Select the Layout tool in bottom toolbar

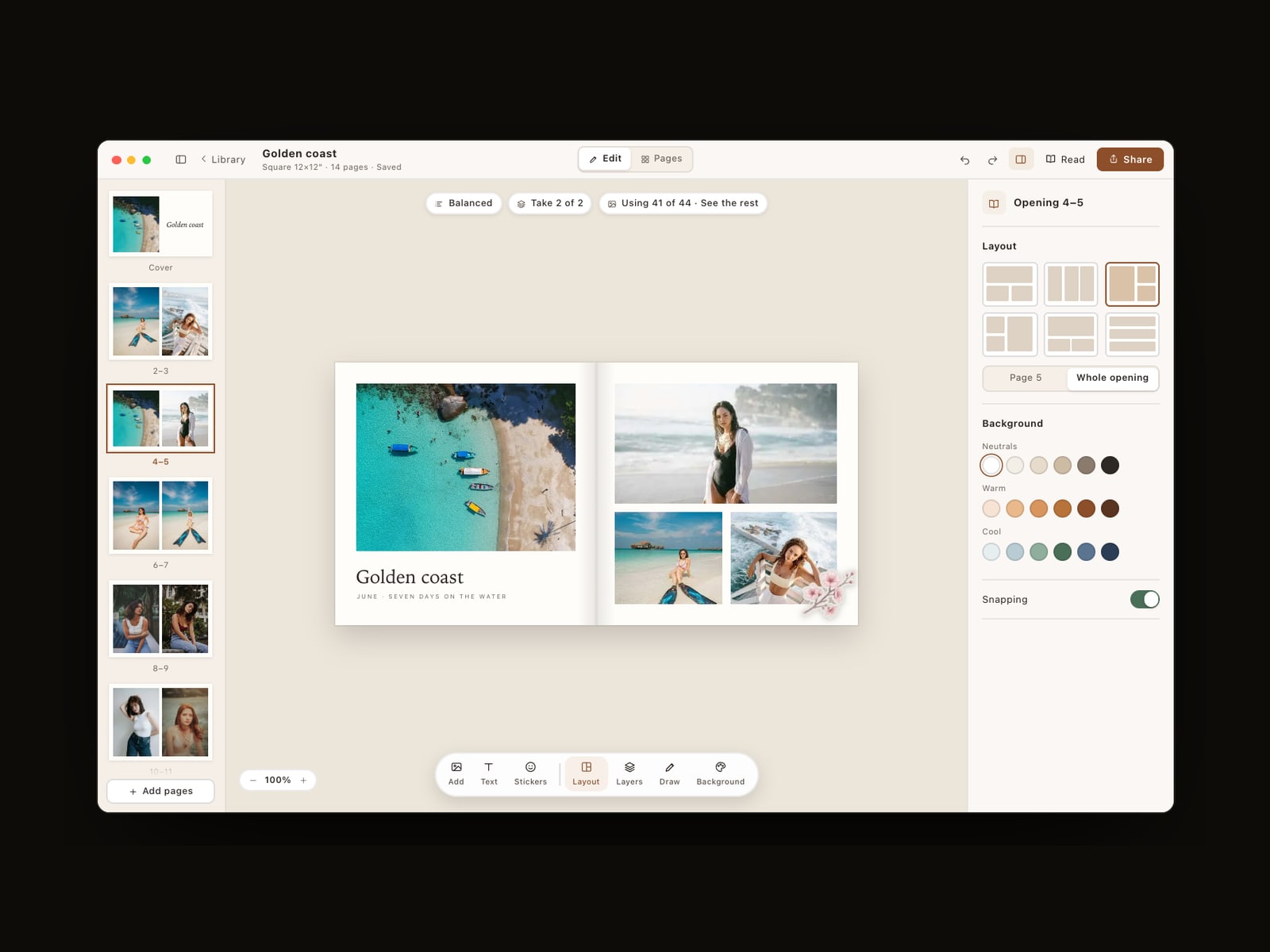pos(587,773)
